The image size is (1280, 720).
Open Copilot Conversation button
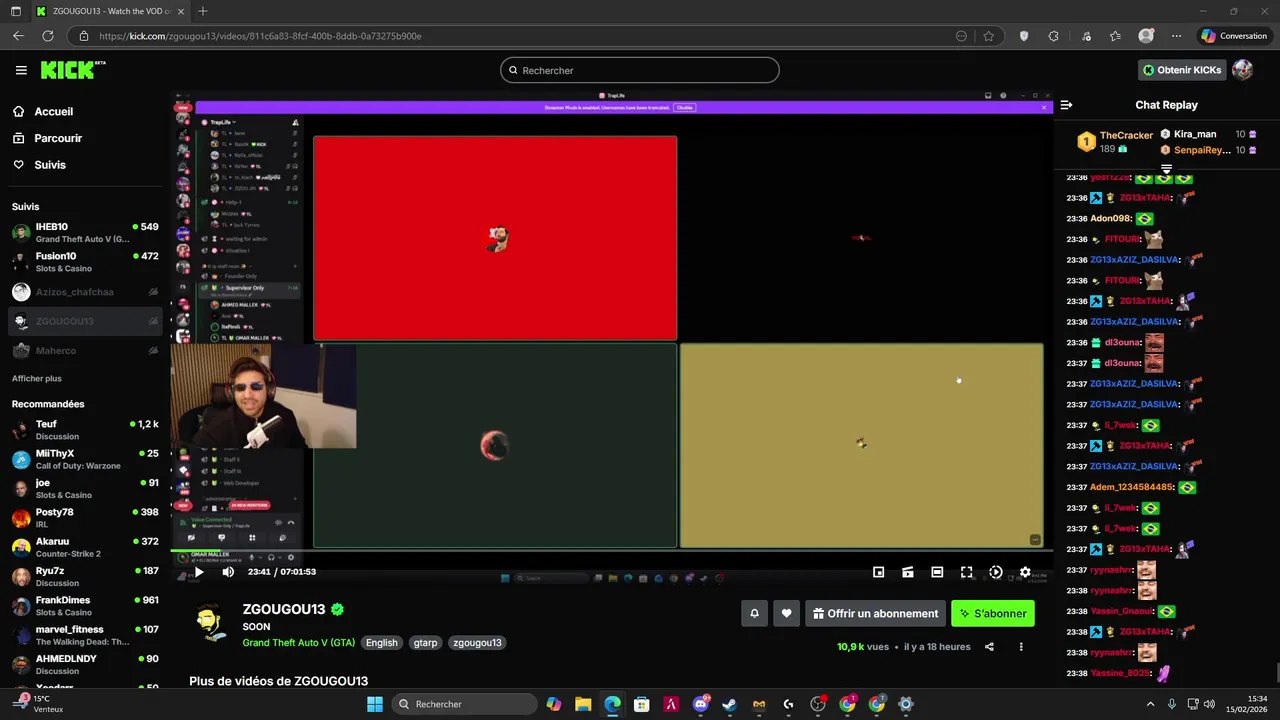tap(1234, 36)
